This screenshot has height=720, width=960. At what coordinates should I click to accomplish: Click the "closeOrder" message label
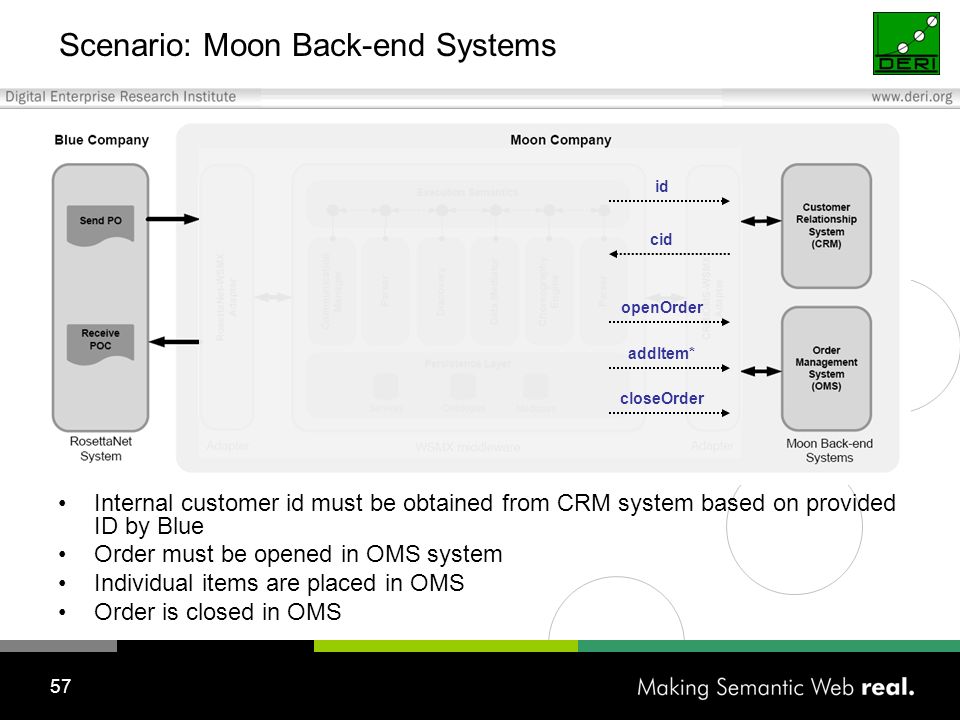(x=662, y=399)
